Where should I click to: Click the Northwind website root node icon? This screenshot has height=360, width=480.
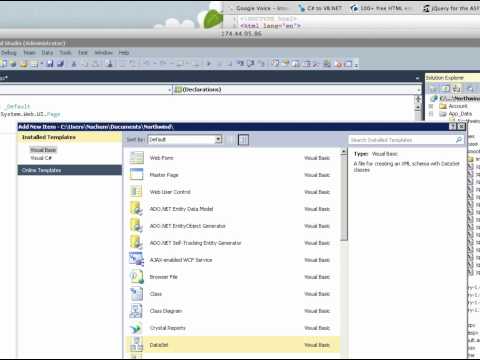click(x=434, y=98)
